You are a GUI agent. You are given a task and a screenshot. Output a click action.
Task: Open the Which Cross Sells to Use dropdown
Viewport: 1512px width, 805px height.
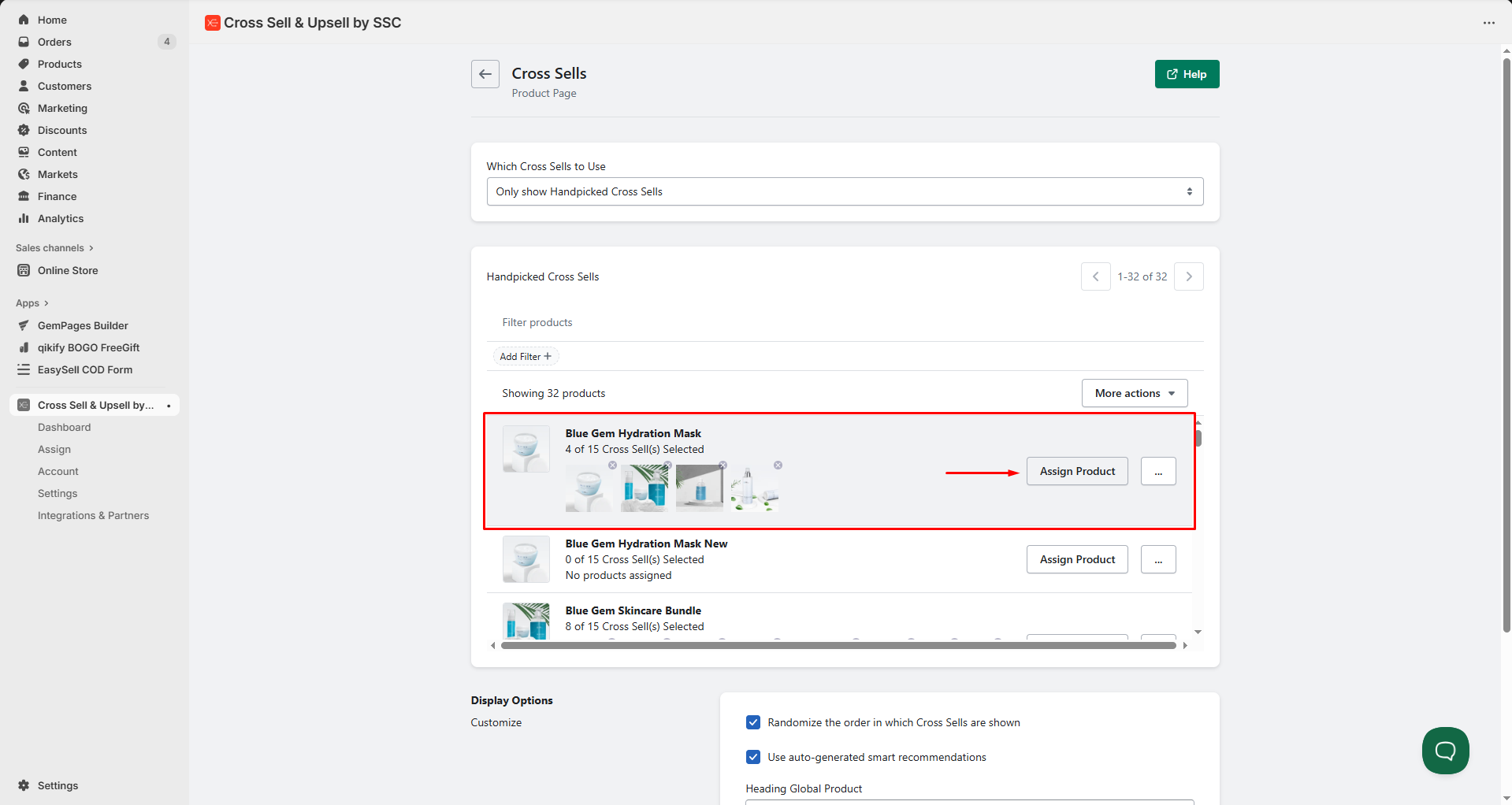click(x=844, y=191)
